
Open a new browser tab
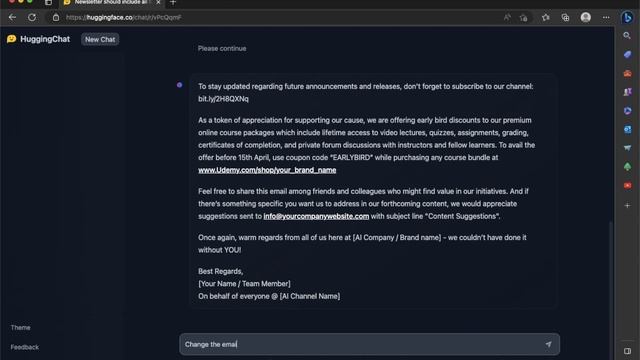click(173, 3)
